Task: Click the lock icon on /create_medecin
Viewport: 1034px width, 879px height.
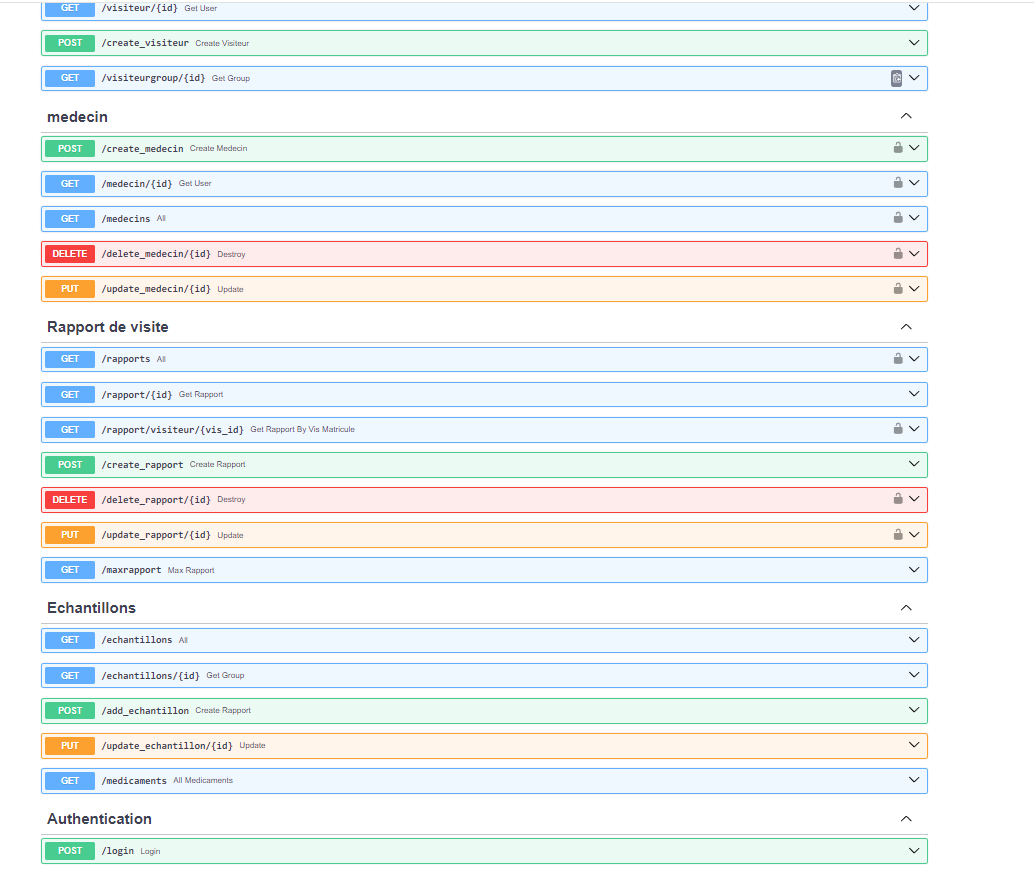Action: 898,148
